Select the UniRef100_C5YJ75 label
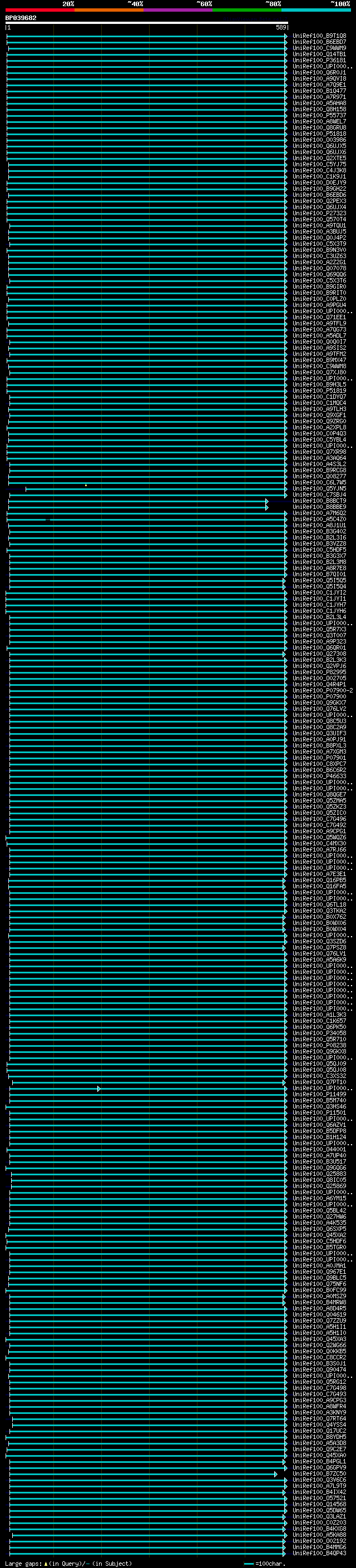Viewport: 356px width, 1568px height. (319, 164)
